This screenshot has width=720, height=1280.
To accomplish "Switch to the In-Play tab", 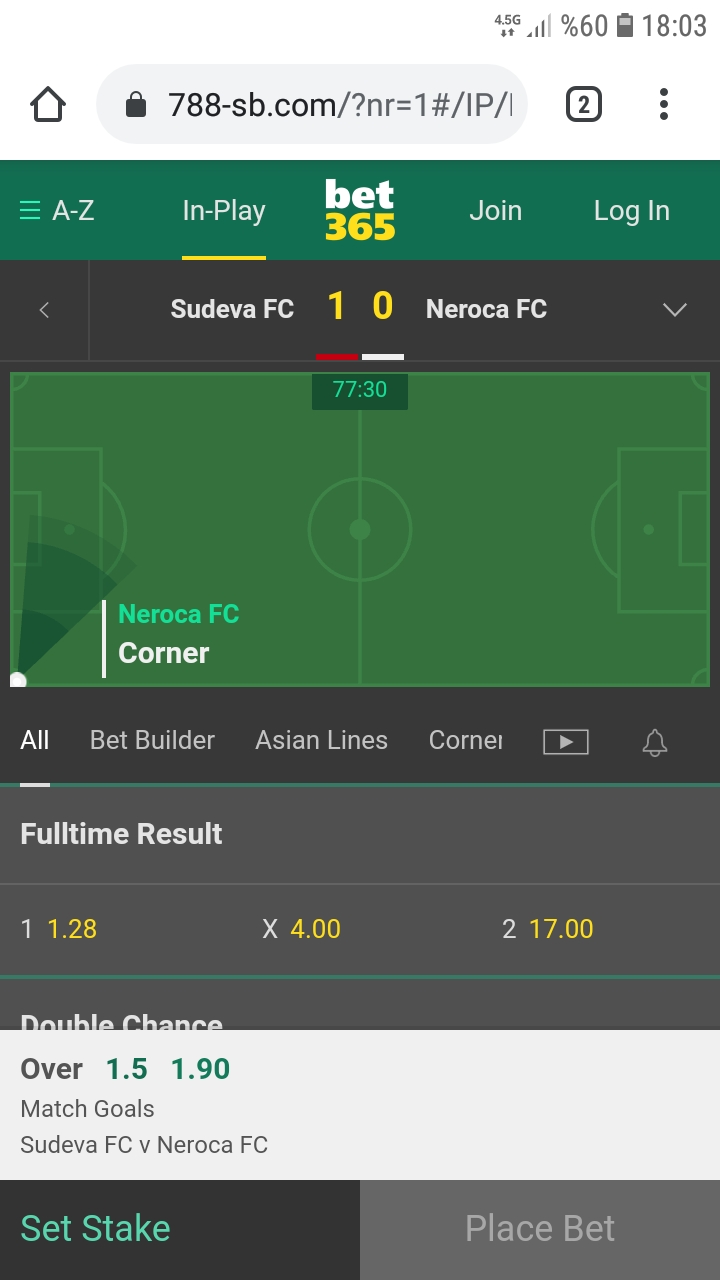I will click(224, 211).
